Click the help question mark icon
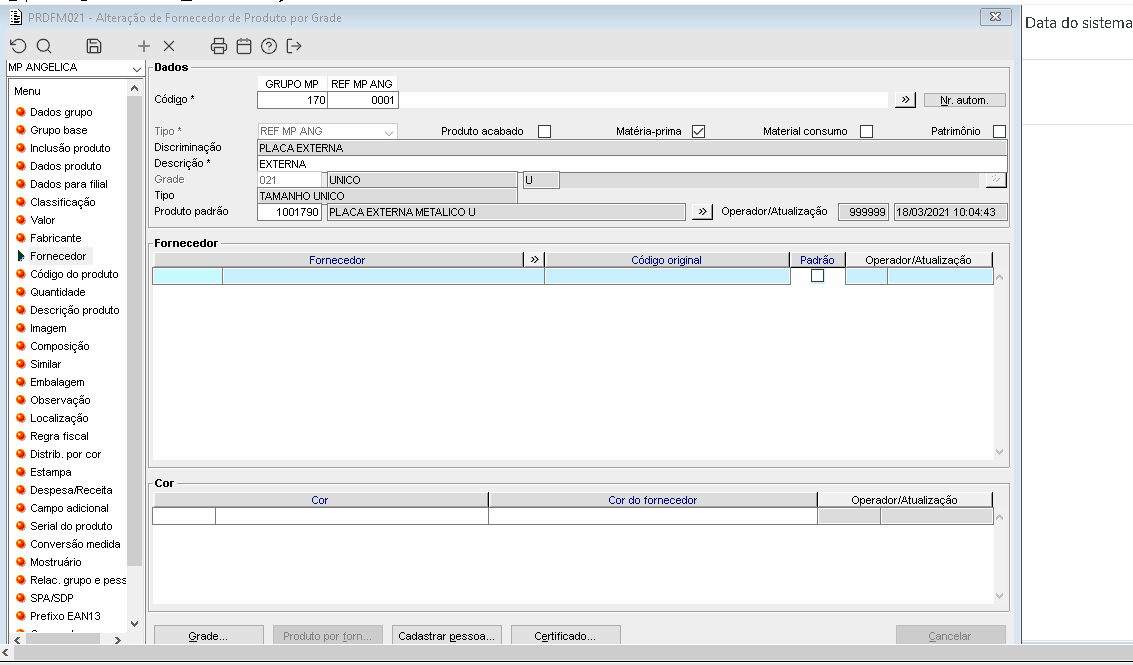 [269, 46]
